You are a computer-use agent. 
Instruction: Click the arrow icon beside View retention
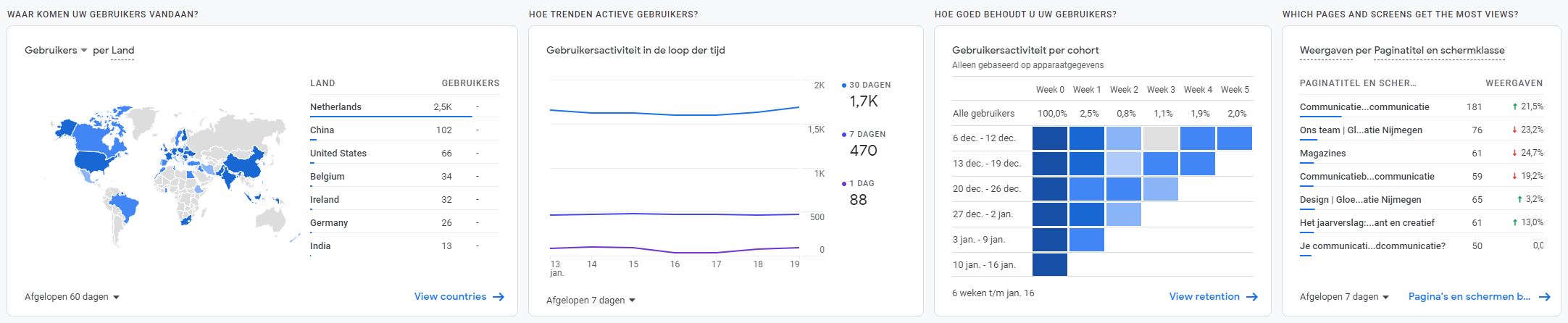(x=1251, y=296)
